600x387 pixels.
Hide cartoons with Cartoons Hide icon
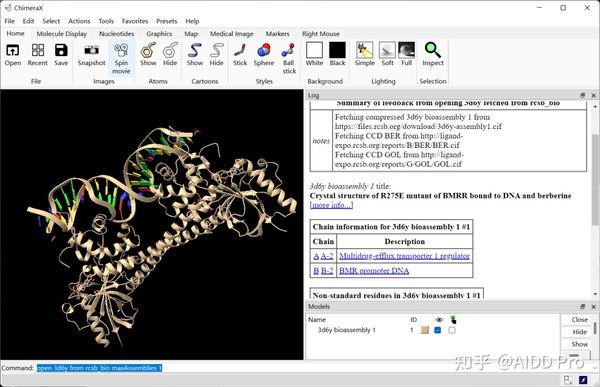[216, 55]
